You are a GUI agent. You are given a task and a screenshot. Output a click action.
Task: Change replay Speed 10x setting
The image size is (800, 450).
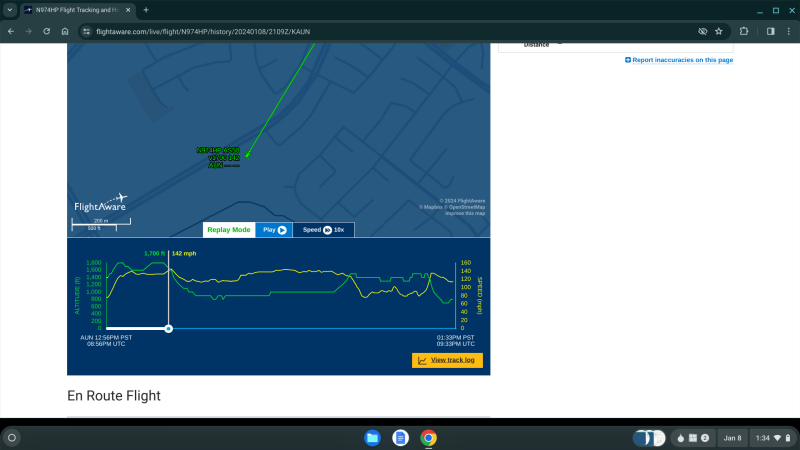coord(323,230)
